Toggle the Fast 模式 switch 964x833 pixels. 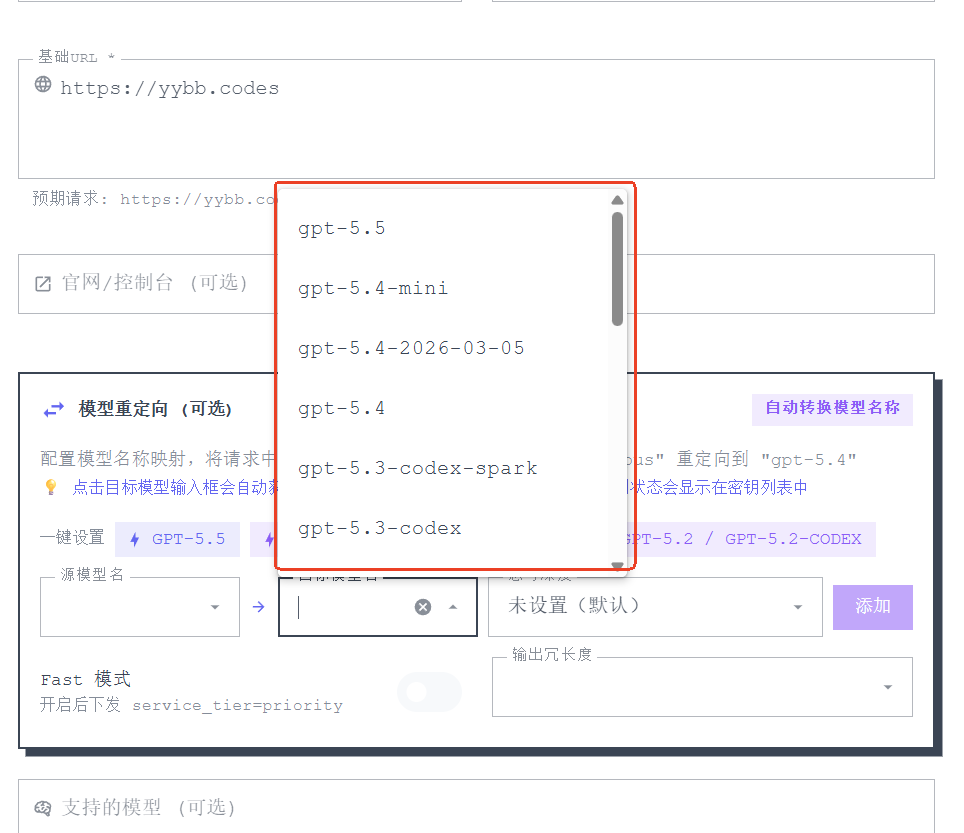(x=429, y=692)
